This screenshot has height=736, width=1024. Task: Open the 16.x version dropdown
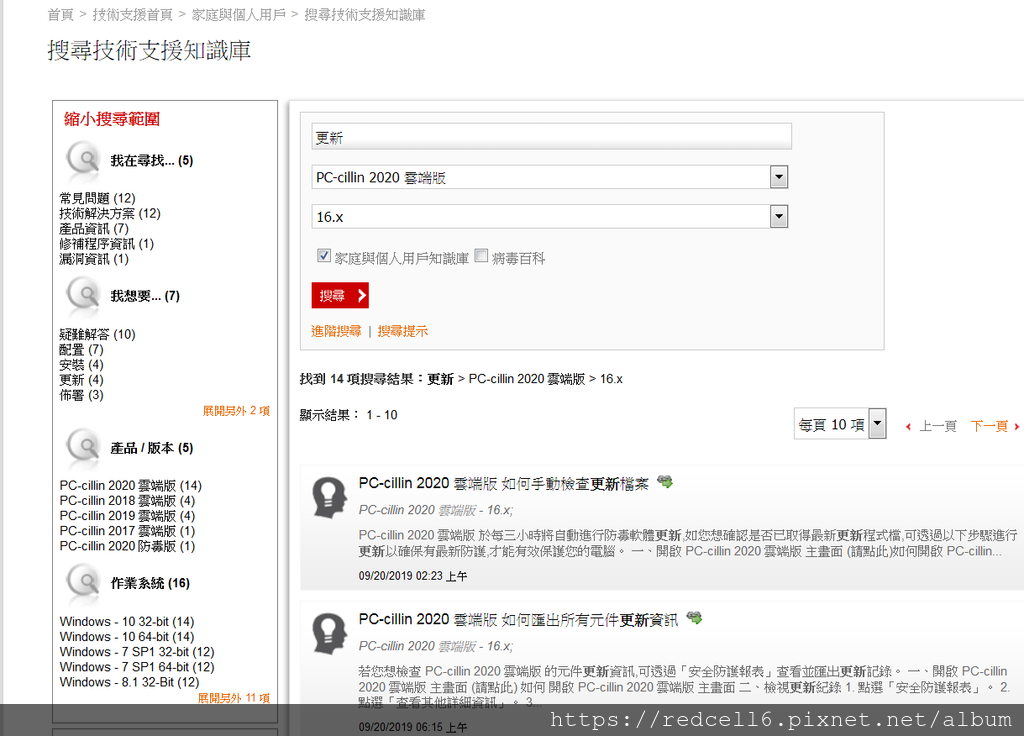(x=778, y=216)
